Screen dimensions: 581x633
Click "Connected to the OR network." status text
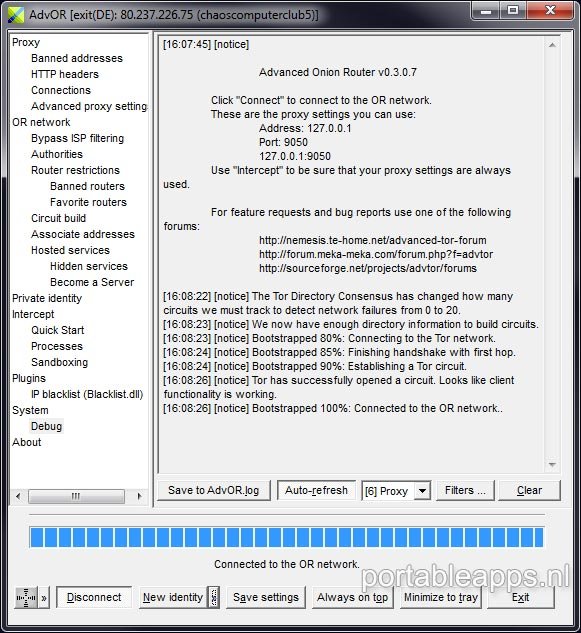pos(287,564)
